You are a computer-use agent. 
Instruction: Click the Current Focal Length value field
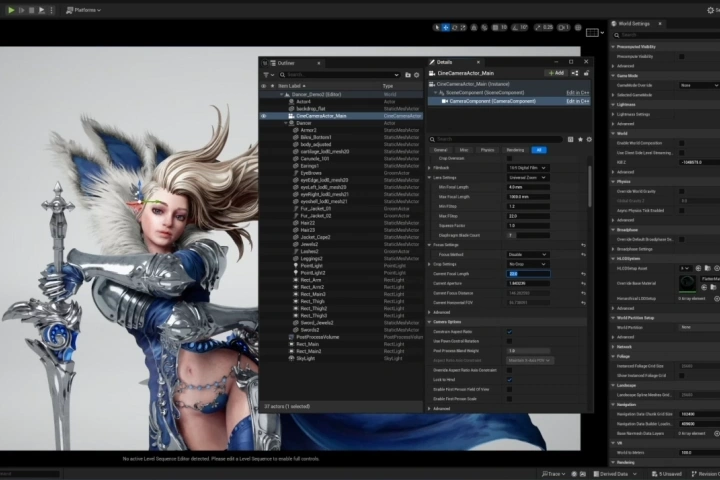coord(528,274)
